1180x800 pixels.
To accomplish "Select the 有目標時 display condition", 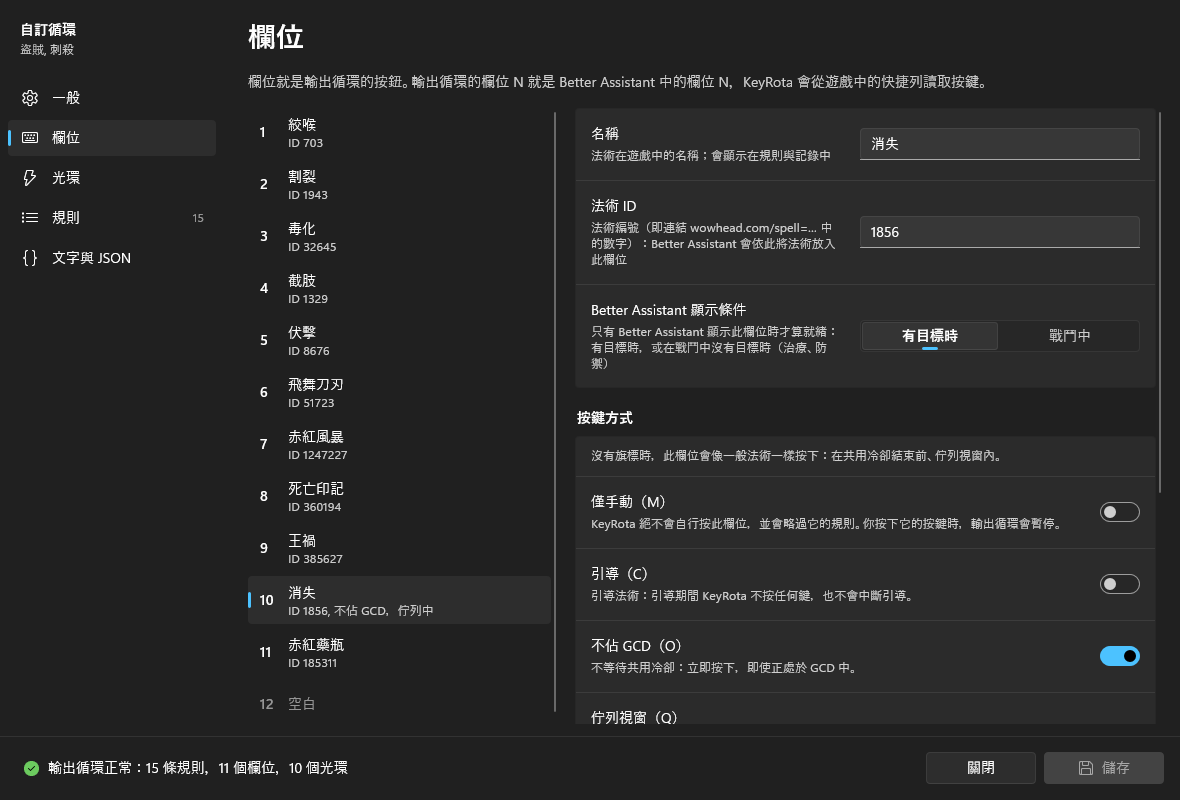I will pyautogui.click(x=929, y=336).
